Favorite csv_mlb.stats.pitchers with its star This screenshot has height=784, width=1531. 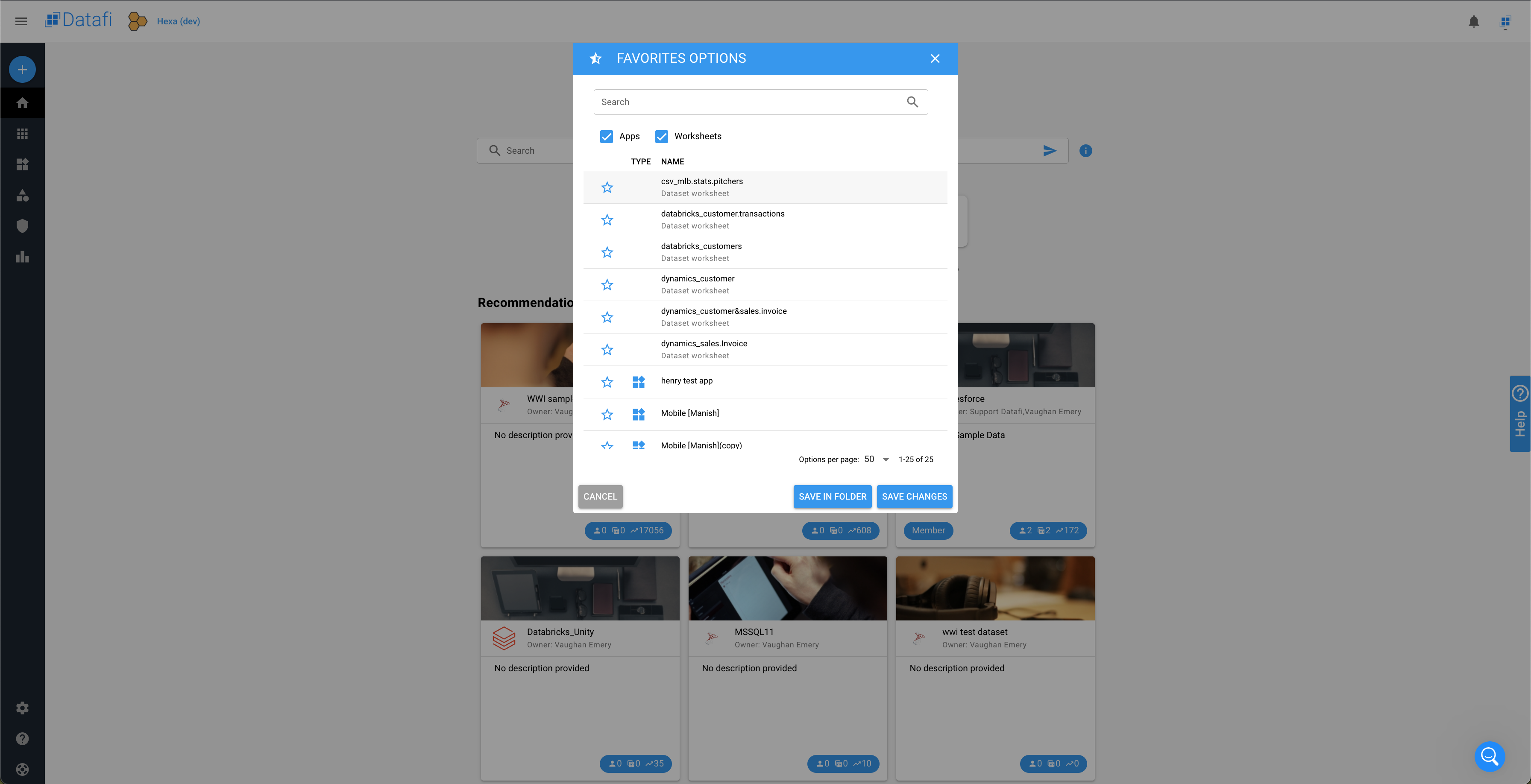coord(607,188)
